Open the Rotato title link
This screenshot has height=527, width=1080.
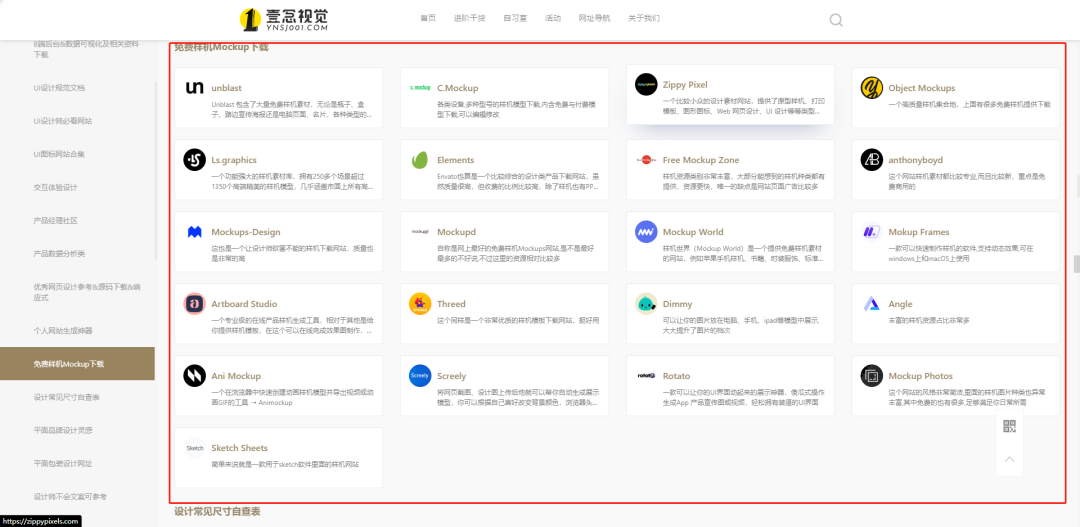pos(676,376)
